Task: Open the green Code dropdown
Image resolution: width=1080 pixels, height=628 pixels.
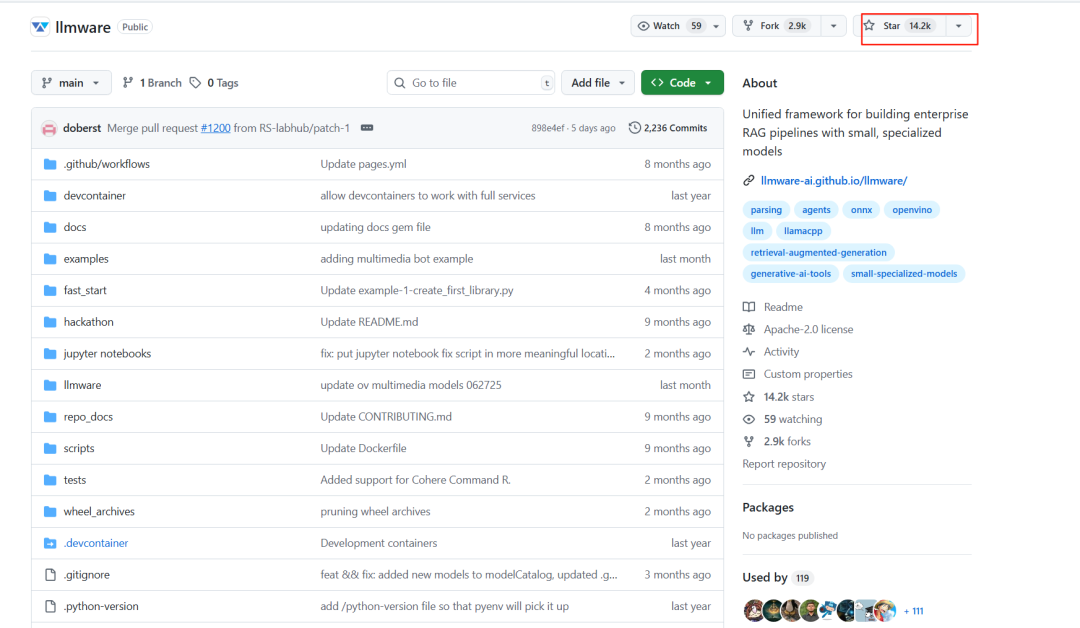Action: tap(682, 83)
